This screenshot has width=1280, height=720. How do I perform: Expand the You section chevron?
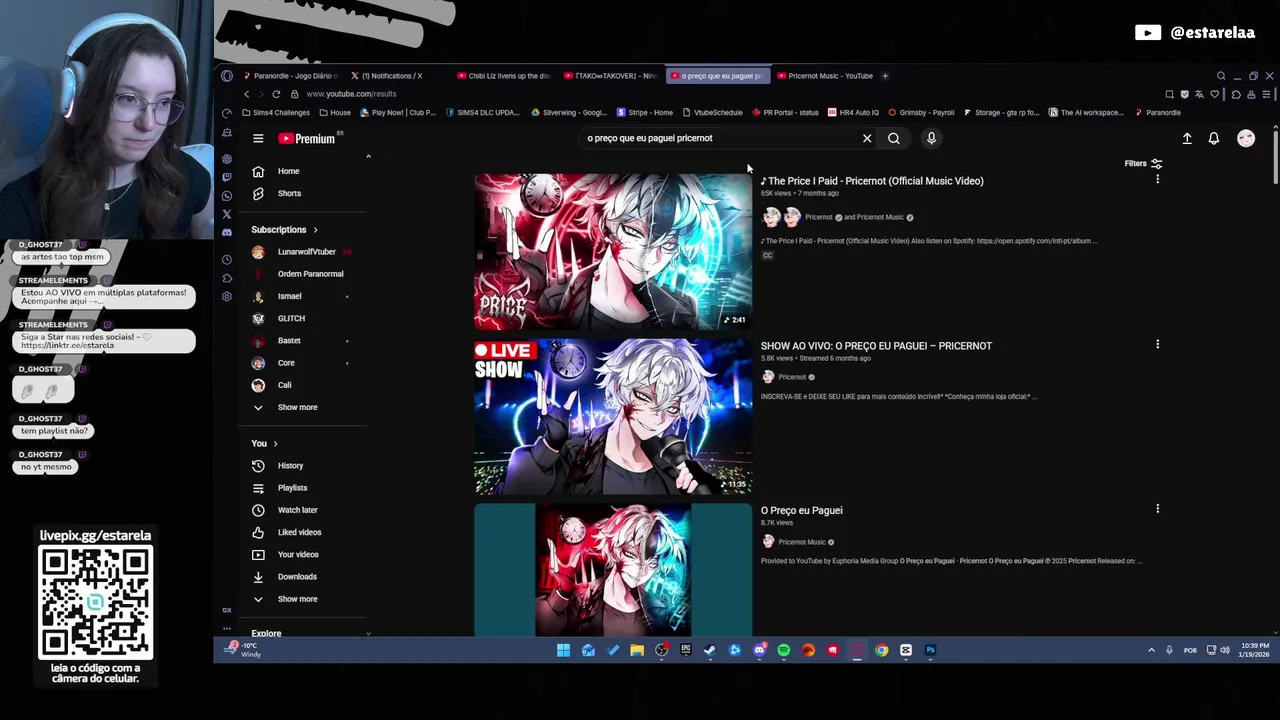coord(275,444)
